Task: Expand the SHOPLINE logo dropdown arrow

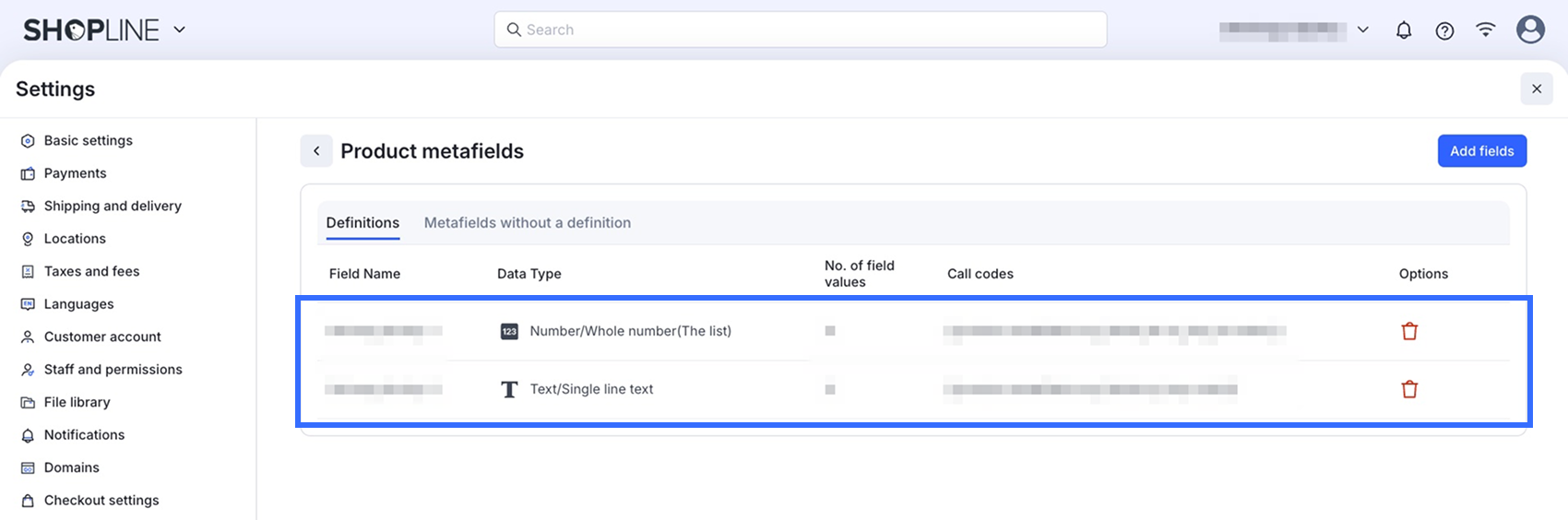Action: 180,30
